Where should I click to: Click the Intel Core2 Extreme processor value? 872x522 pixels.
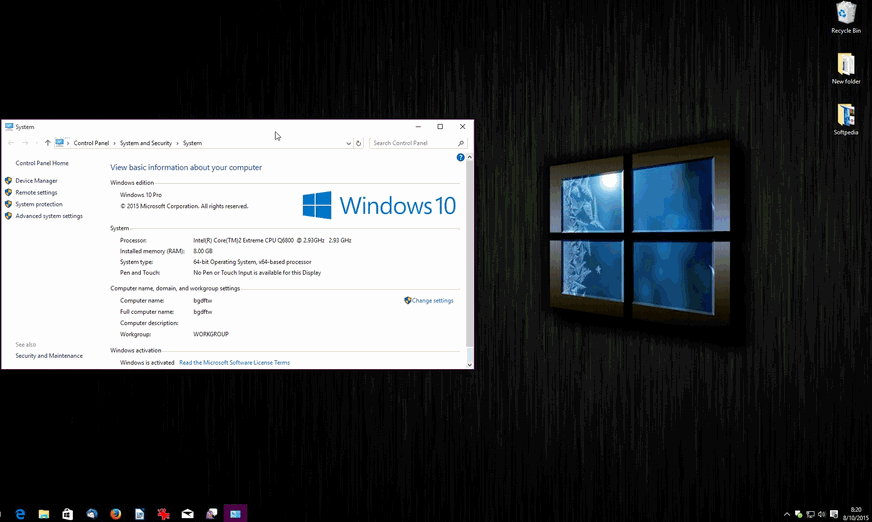point(272,241)
